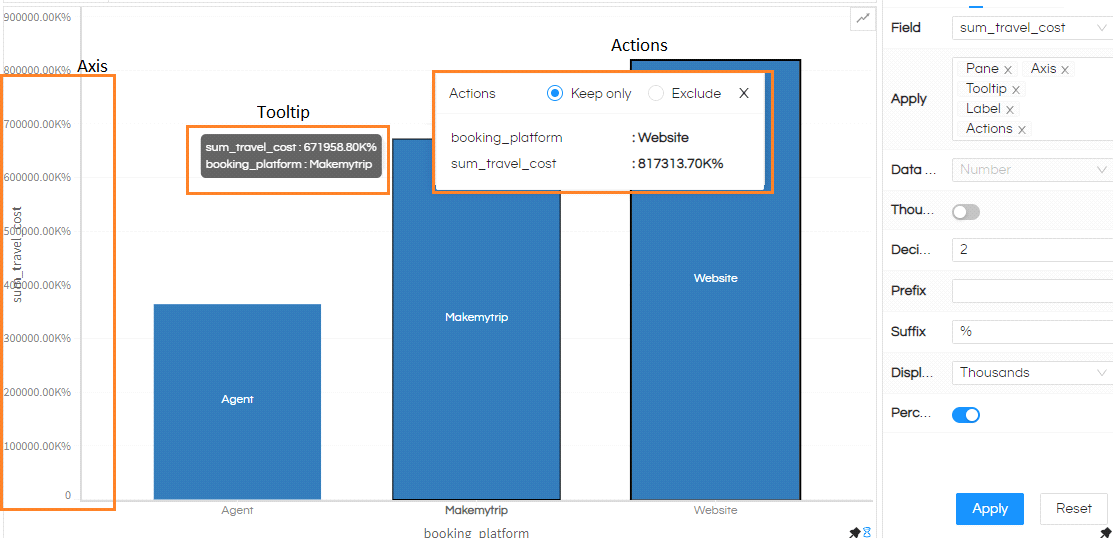1113x538 pixels.
Task: Click the Prefix input field
Action: (x=1032, y=291)
